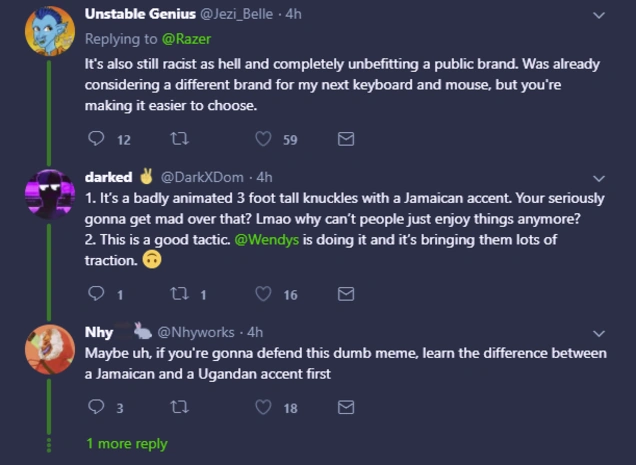Reply to Unstable Genius's tweet

(x=97, y=139)
